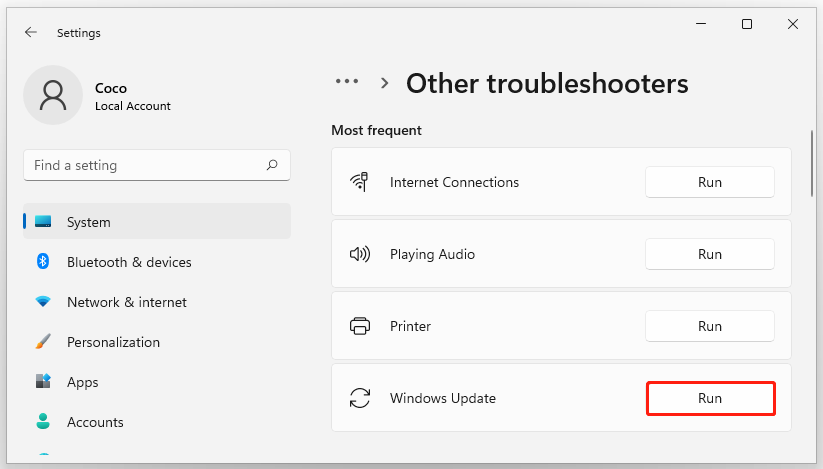The height and width of the screenshot is (469, 823).
Task: Click the System monitor icon
Action: 43,221
